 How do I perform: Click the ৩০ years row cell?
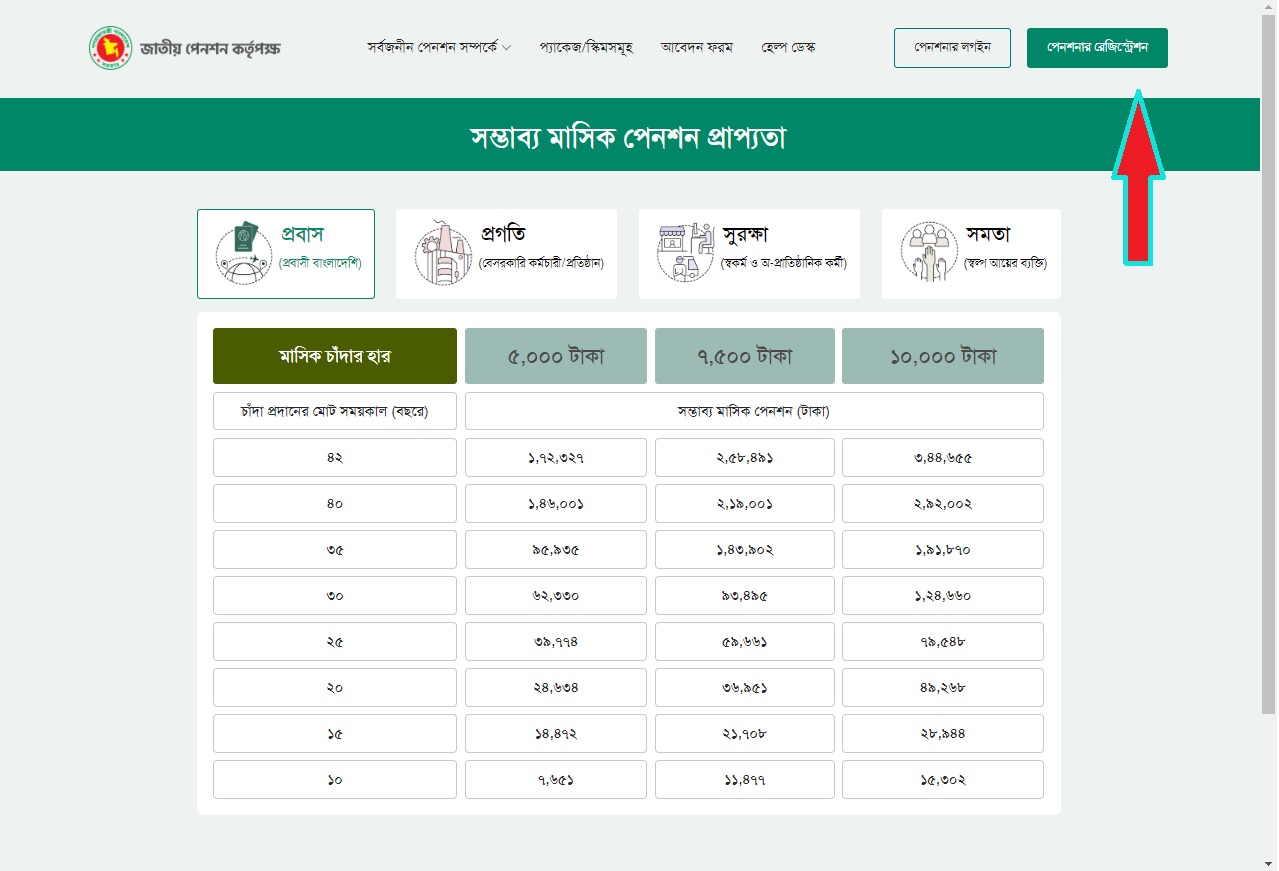(x=335, y=595)
